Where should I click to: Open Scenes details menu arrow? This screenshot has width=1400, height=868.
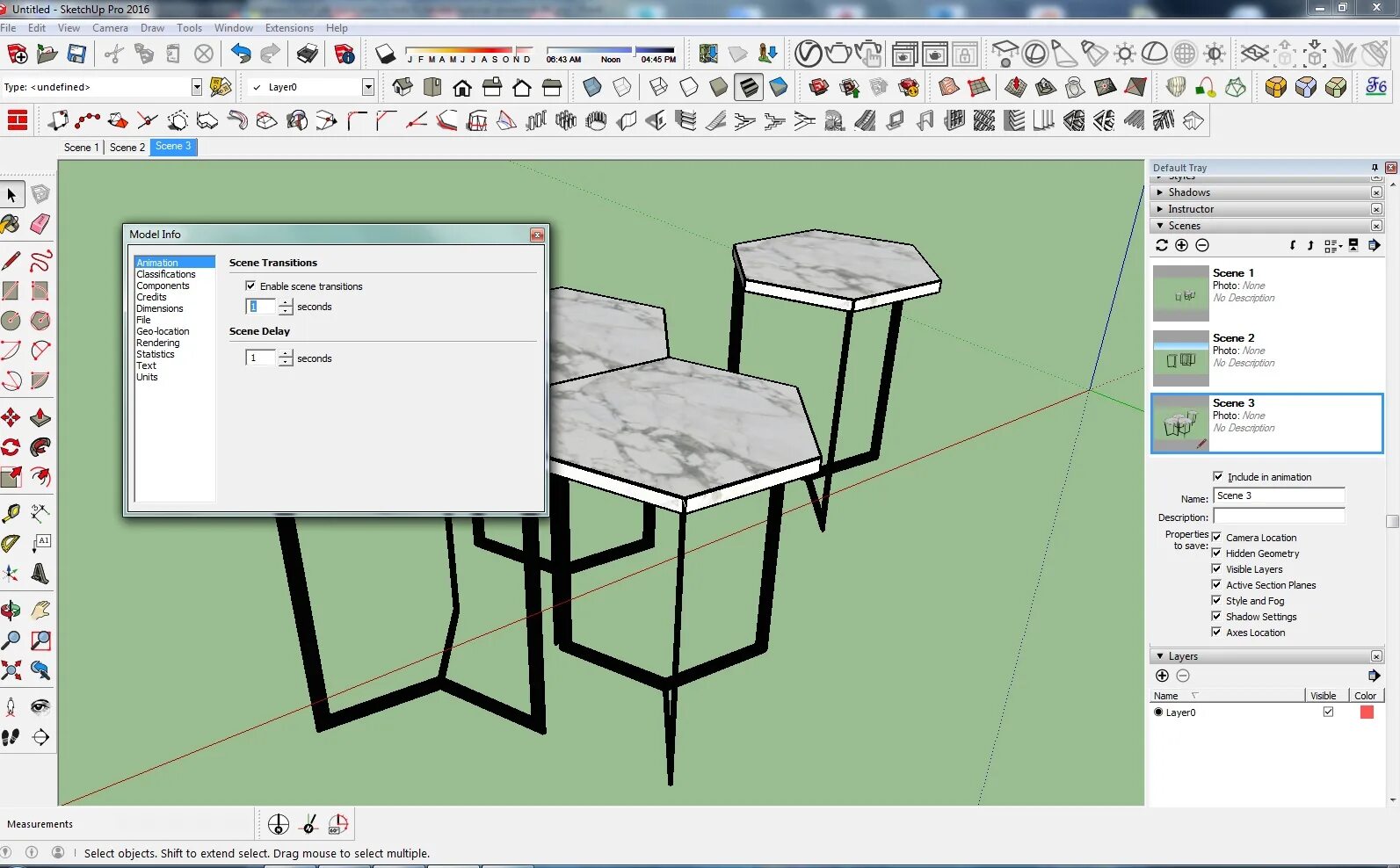click(1374, 246)
